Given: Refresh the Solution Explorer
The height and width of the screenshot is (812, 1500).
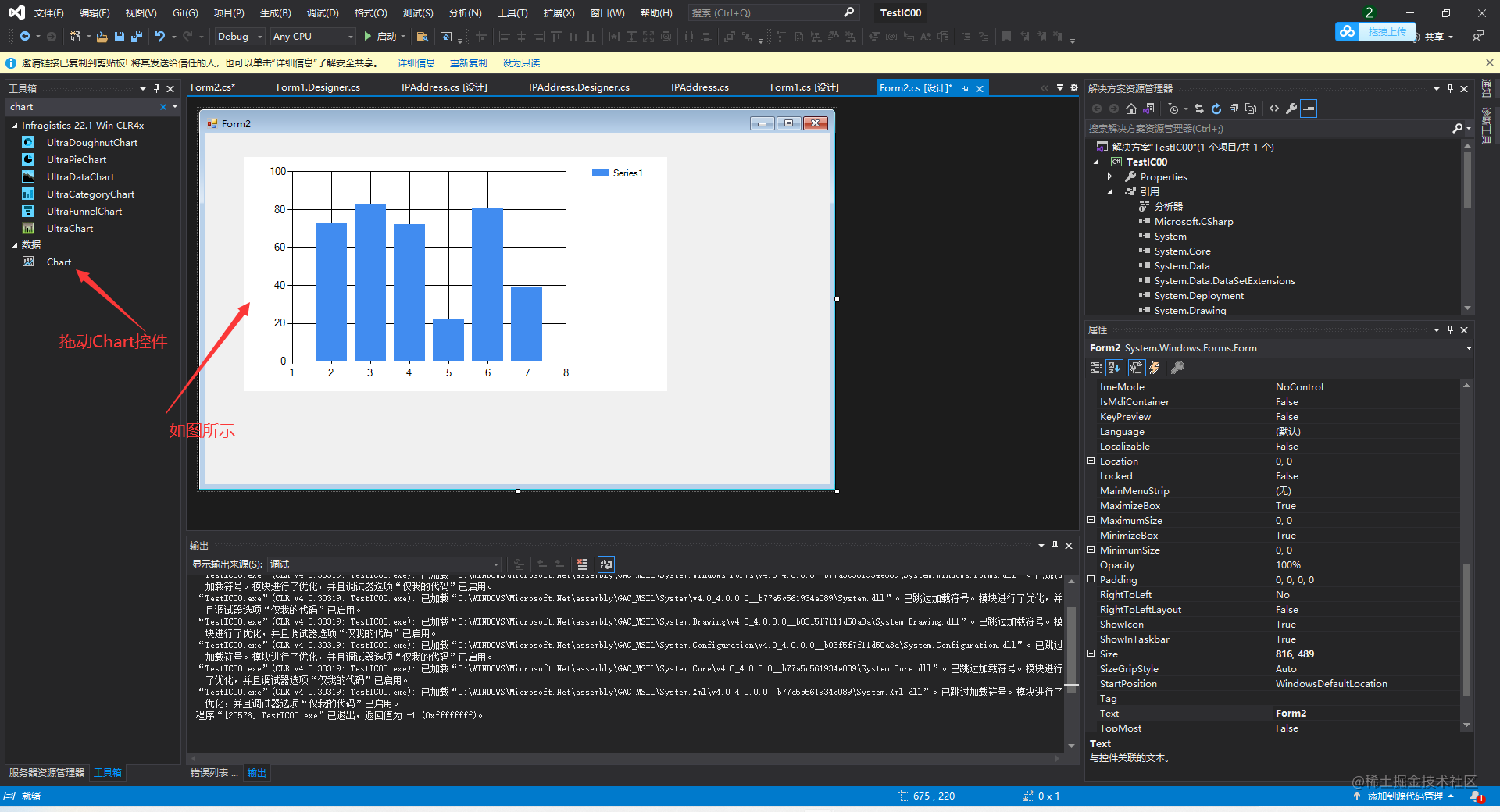Looking at the screenshot, I should tap(1216, 109).
